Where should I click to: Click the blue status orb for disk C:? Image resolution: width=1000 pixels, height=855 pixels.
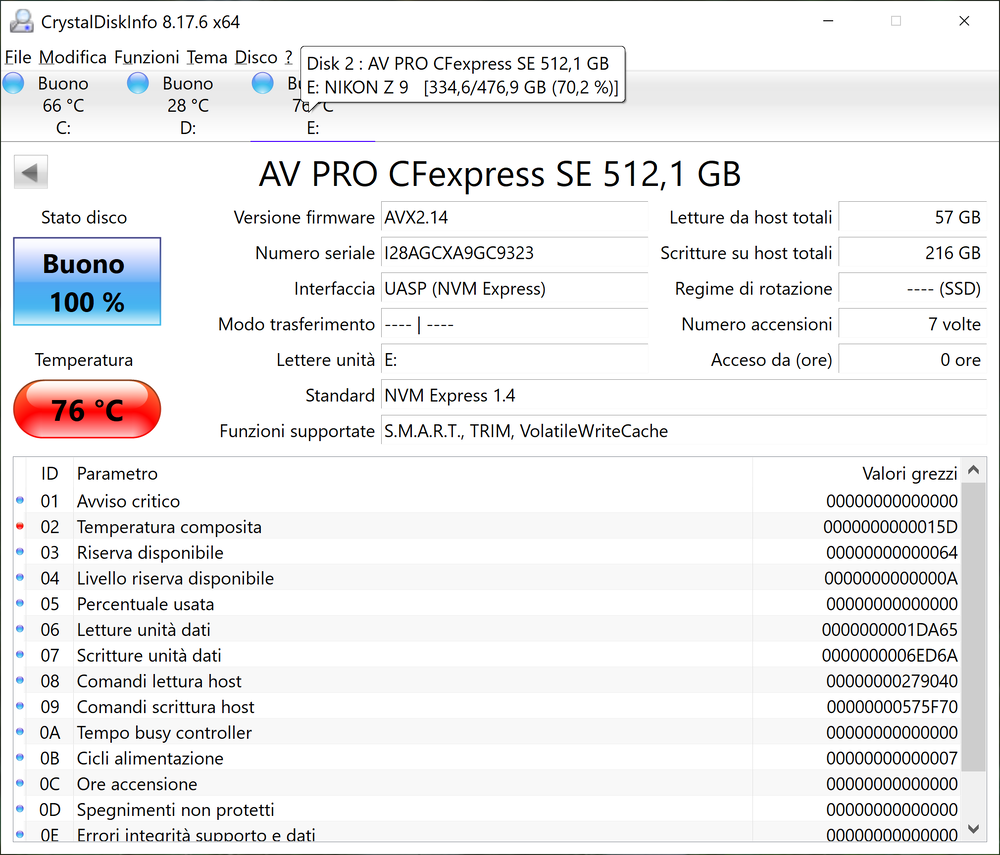(13, 84)
